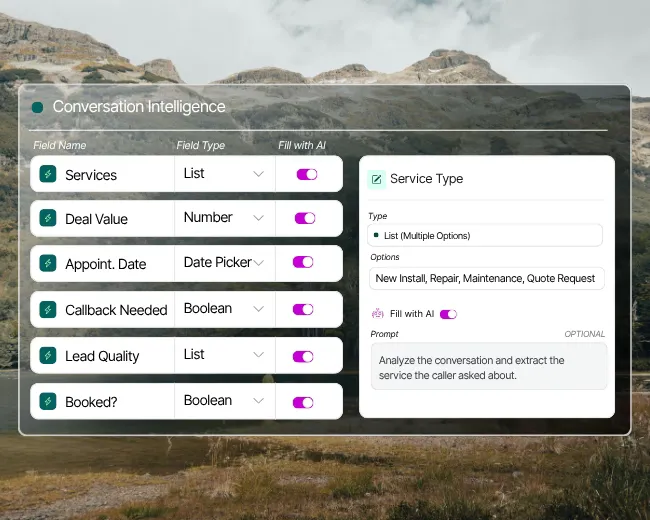Select the Deal Value field name
This screenshot has width=650, height=520.
(x=96, y=219)
